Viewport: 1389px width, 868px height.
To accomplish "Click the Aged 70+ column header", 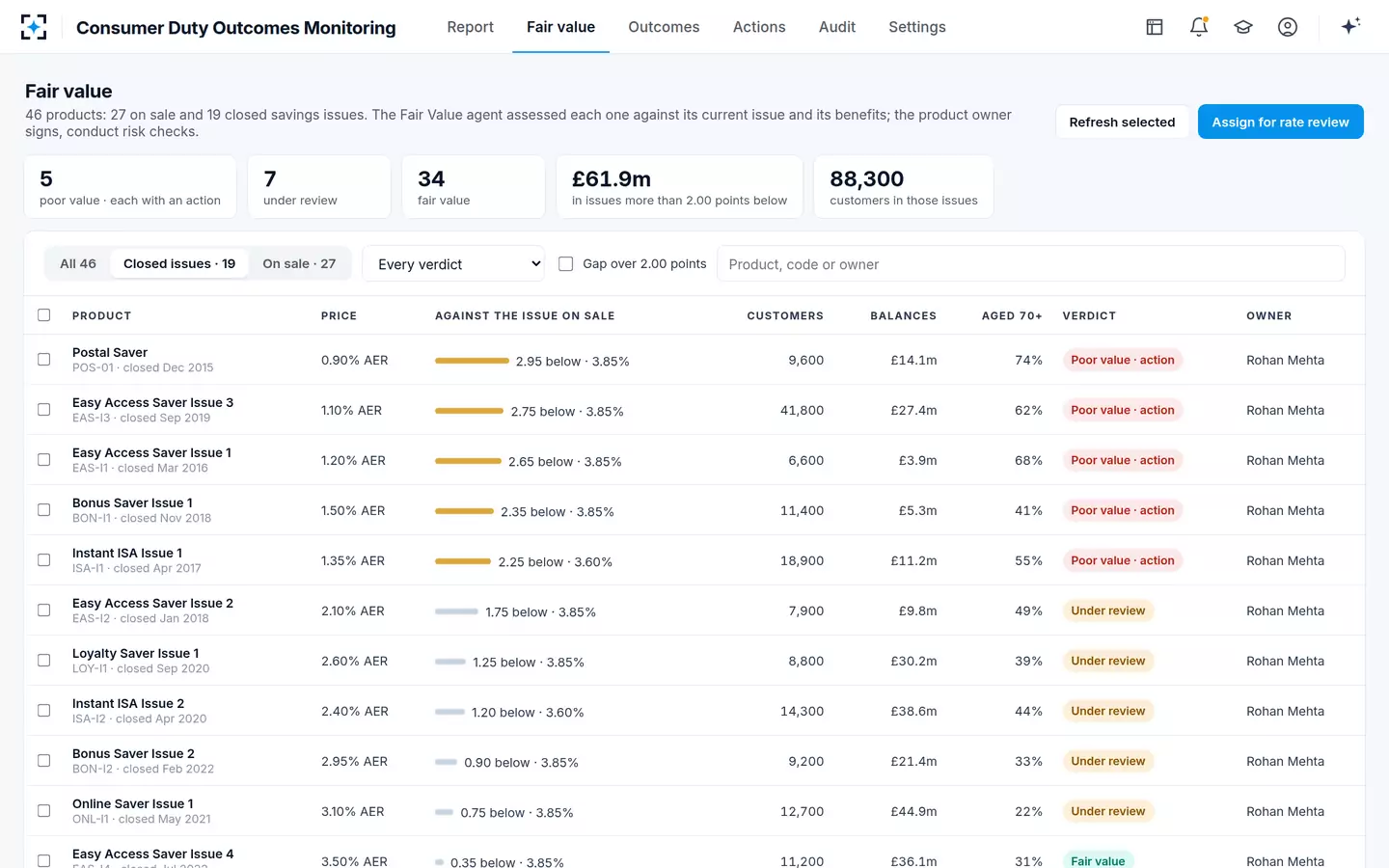I will (1012, 316).
